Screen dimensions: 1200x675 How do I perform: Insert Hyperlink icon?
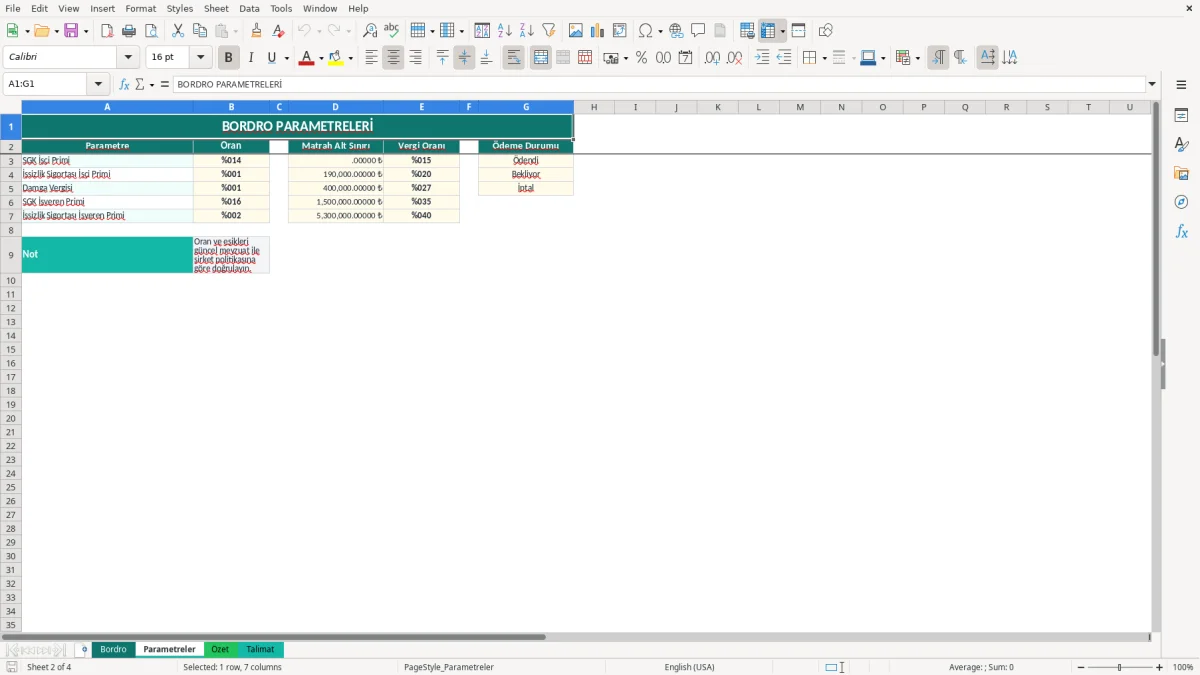coord(677,31)
